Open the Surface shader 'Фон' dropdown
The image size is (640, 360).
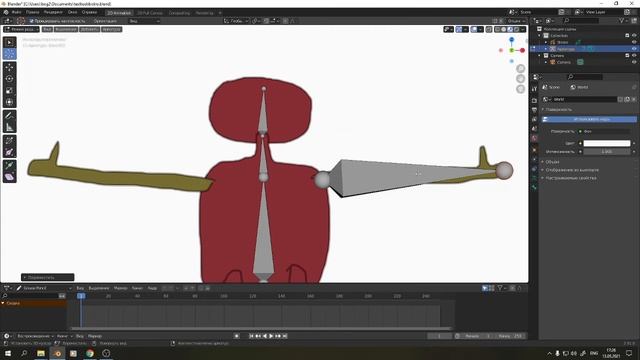pyautogui.click(x=607, y=131)
